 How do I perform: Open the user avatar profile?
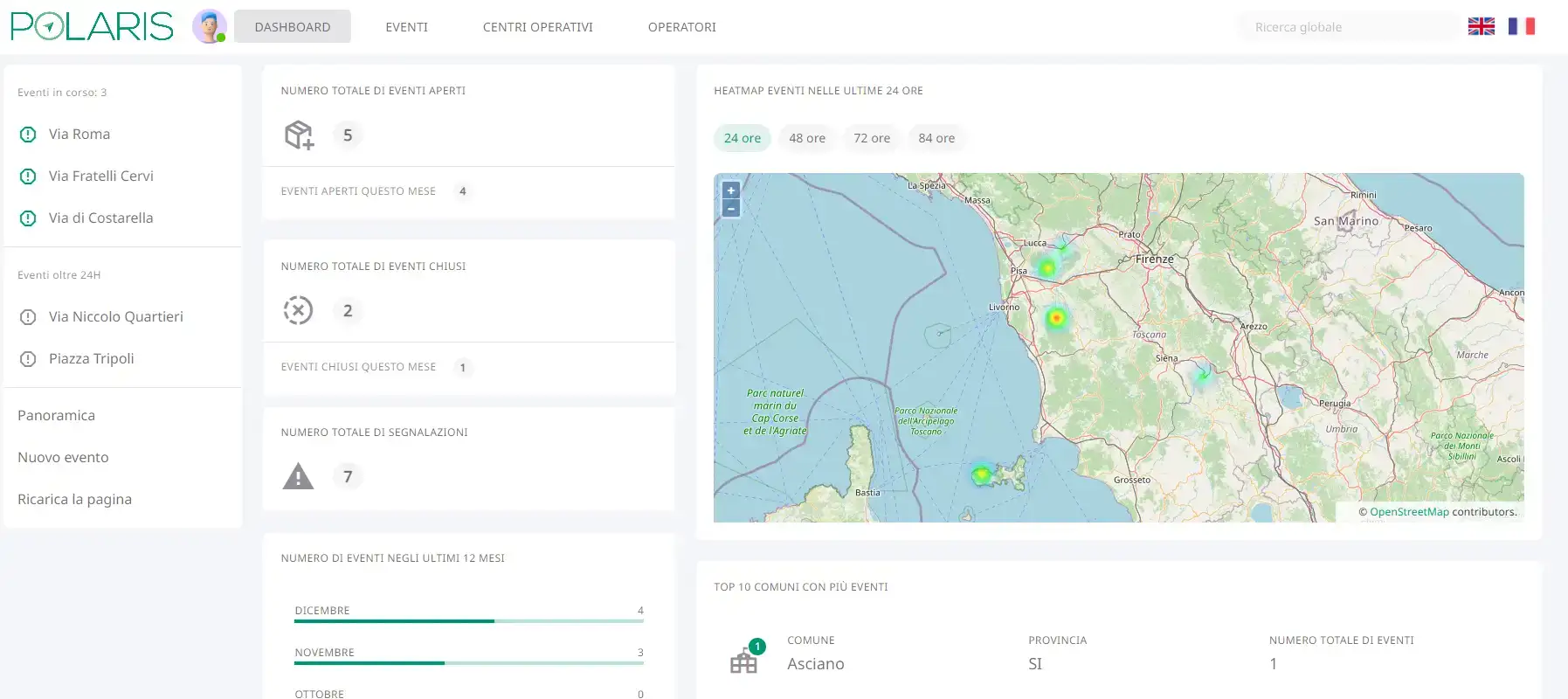click(x=210, y=26)
